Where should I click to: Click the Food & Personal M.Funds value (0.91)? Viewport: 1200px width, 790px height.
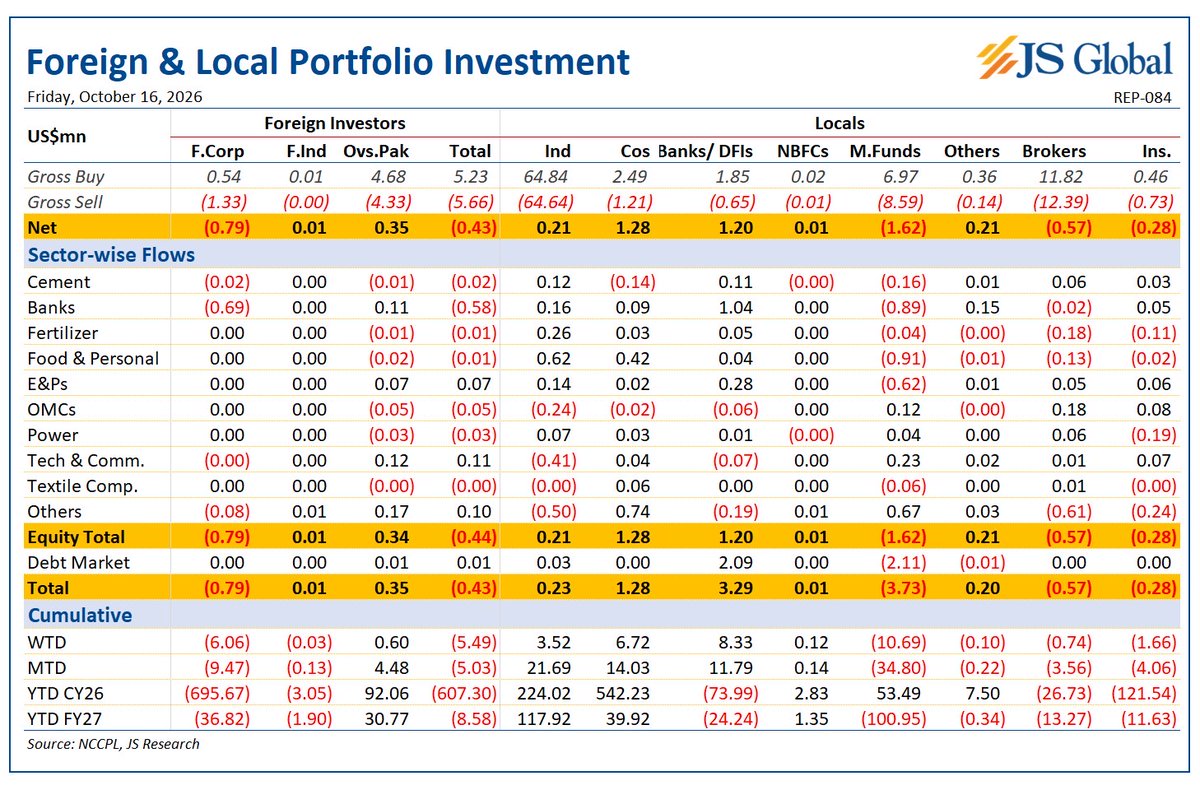coord(902,358)
